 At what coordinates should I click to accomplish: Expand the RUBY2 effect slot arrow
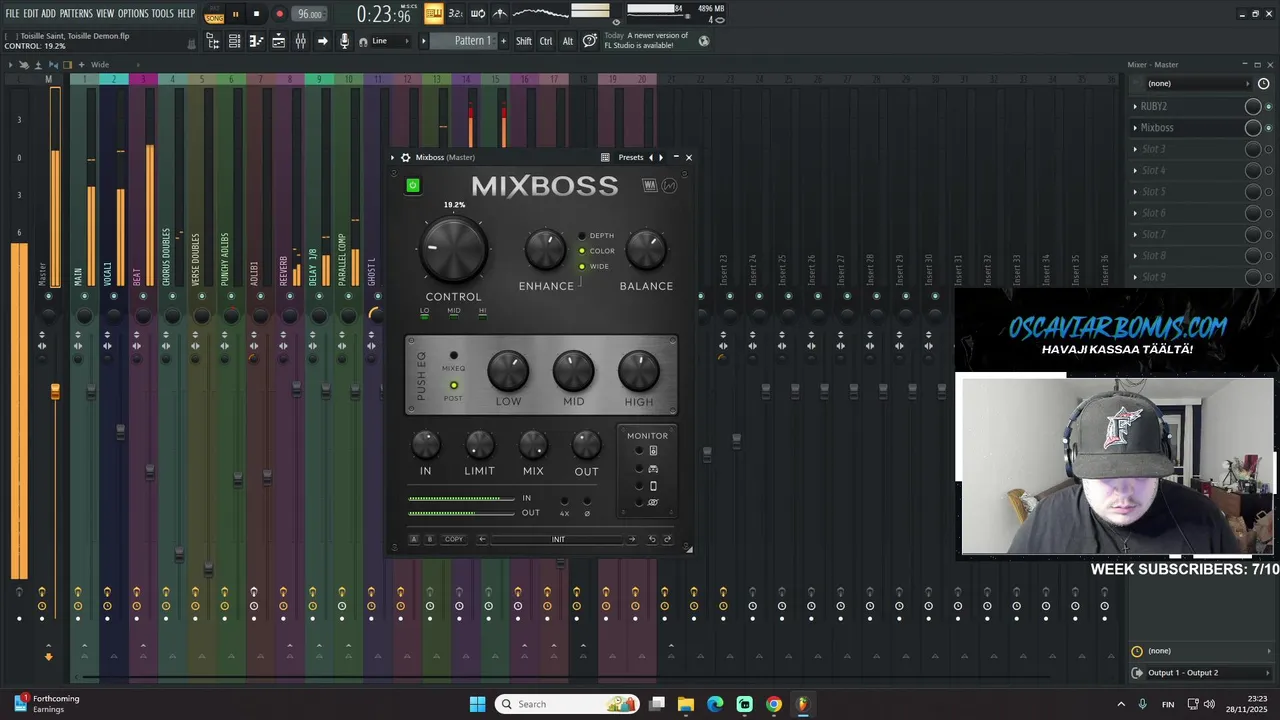[x=1135, y=106]
